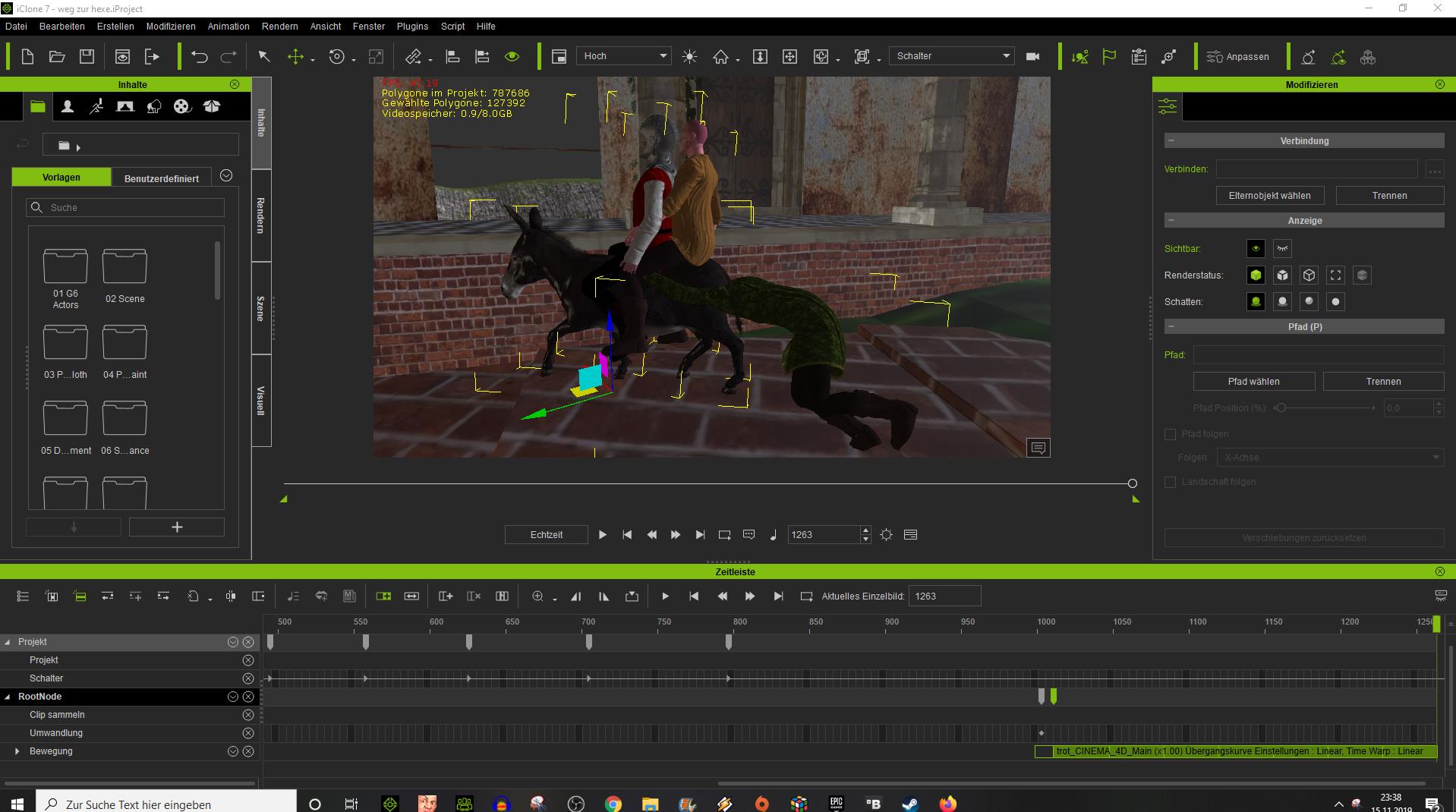The image size is (1456, 812).
Task: Open the Echtzeit playback mode dropdown
Action: pyautogui.click(x=547, y=535)
